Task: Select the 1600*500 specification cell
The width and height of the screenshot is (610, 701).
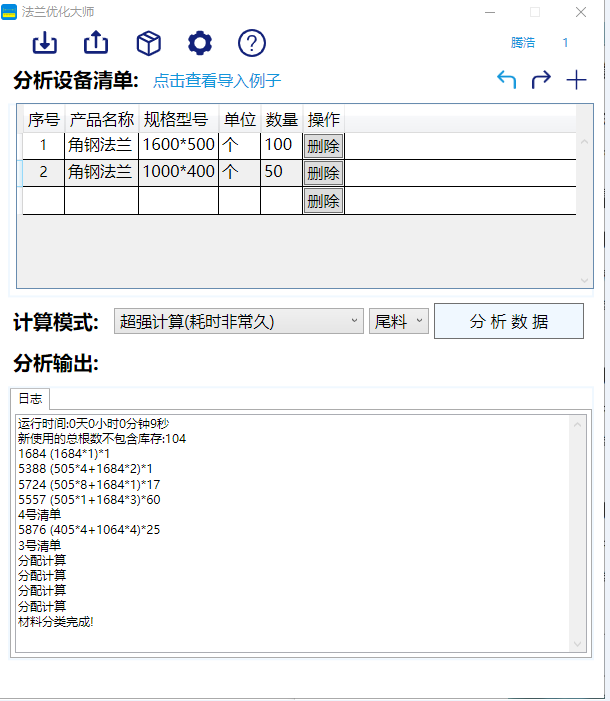Action: click(178, 146)
